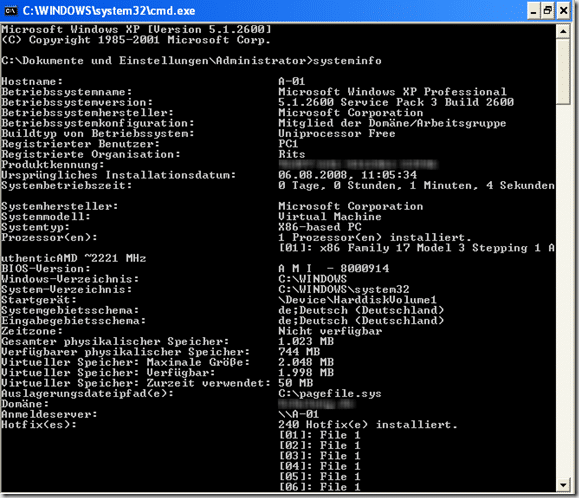Image resolution: width=579 pixels, height=498 pixels.
Task: Click hotfix entry [03]: File 1
Action: pyautogui.click(x=319, y=456)
